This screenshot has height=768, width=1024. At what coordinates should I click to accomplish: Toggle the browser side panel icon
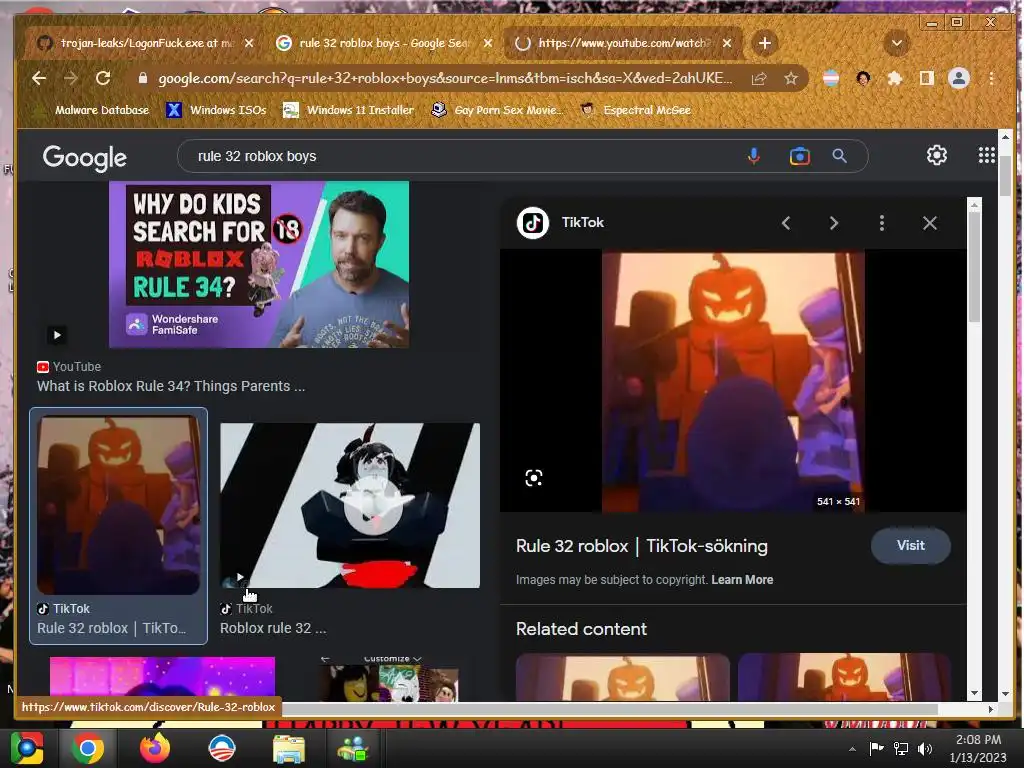(x=927, y=78)
